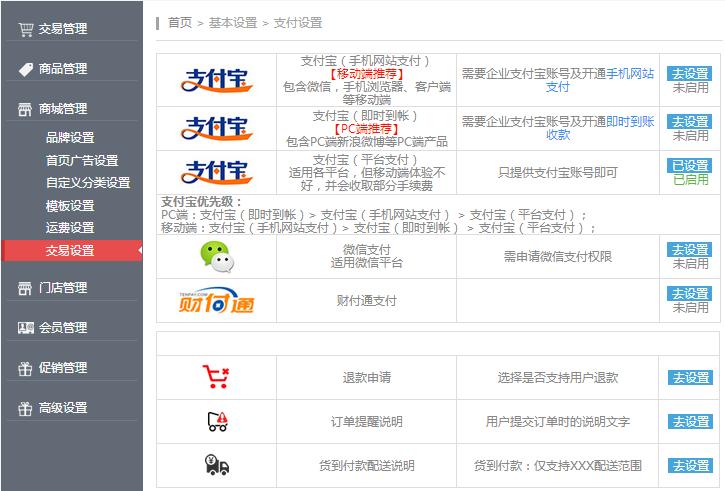Click 支付设置 breadcrumb item
725x491 pixels.
298,23
